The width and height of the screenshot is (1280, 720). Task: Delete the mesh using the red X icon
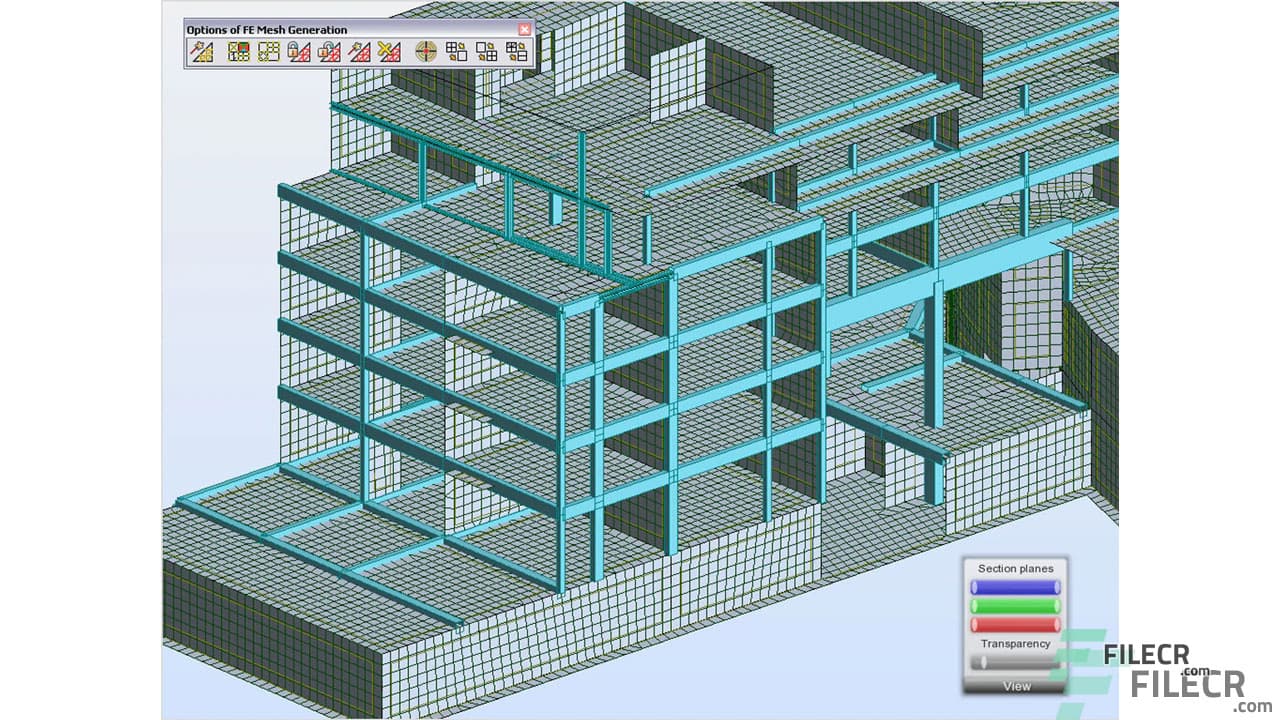coord(391,52)
